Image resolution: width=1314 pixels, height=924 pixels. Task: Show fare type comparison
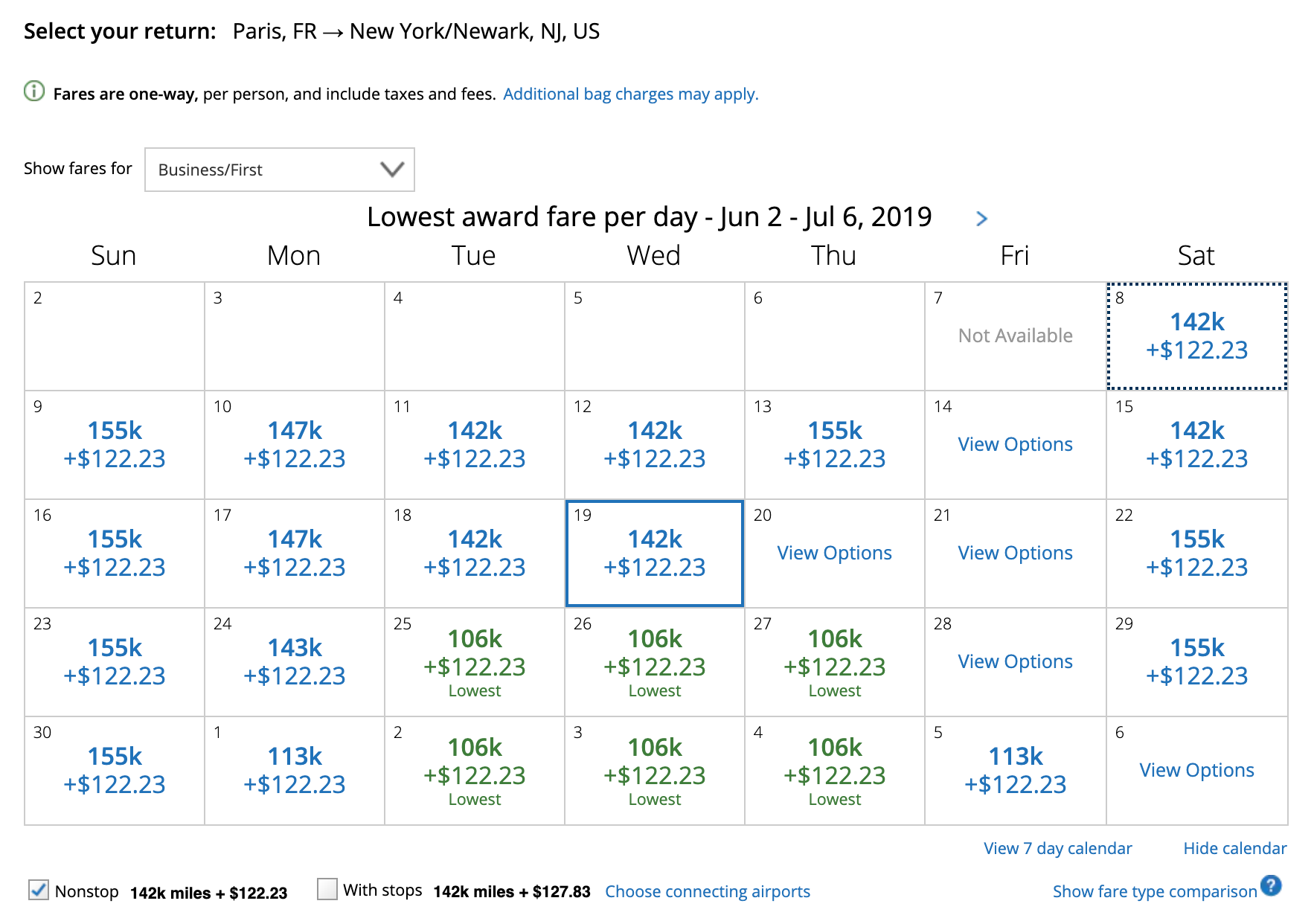[x=1154, y=891]
